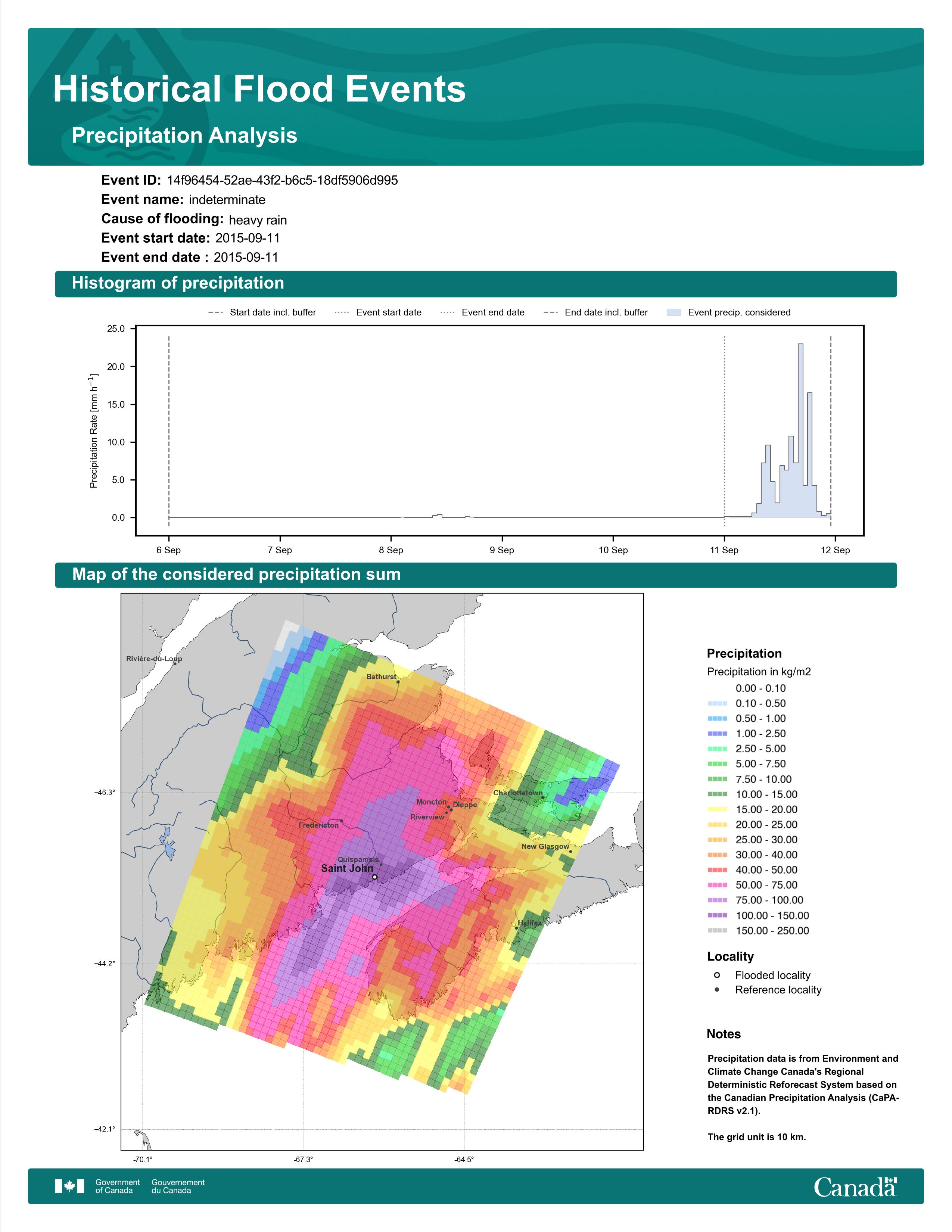Click the 1.00 - 2.50 blue legend swatch
The image size is (952, 1232).
(718, 733)
